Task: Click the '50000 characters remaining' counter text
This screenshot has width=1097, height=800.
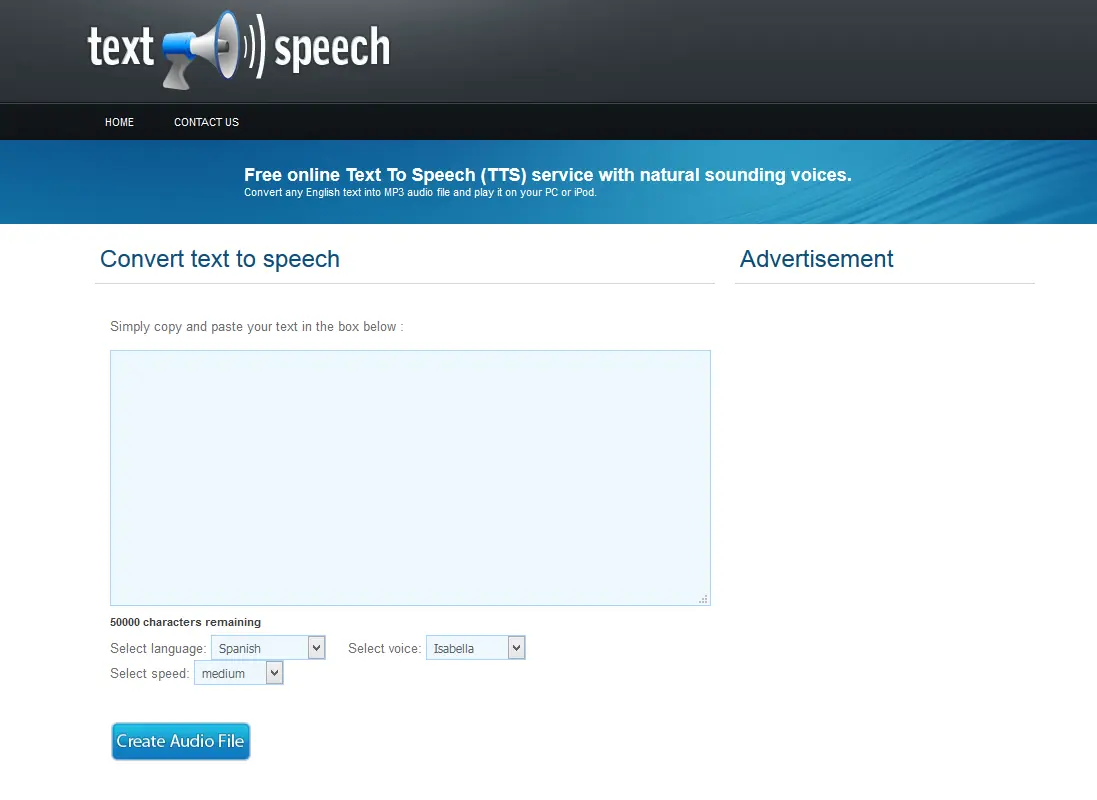Action: 185,622
